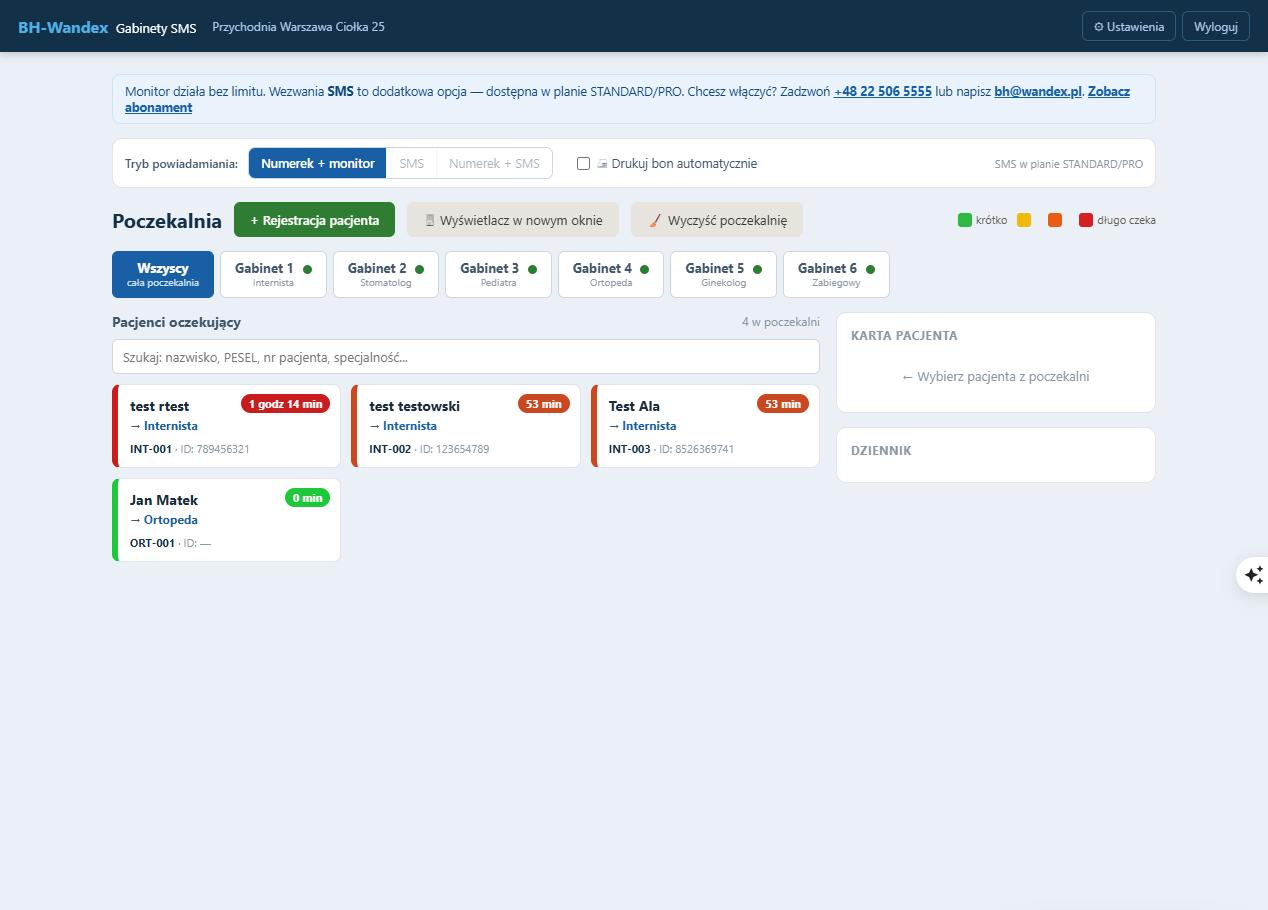
Task: Click the monitor icon on Wyświetlacz button
Action: [430, 220]
